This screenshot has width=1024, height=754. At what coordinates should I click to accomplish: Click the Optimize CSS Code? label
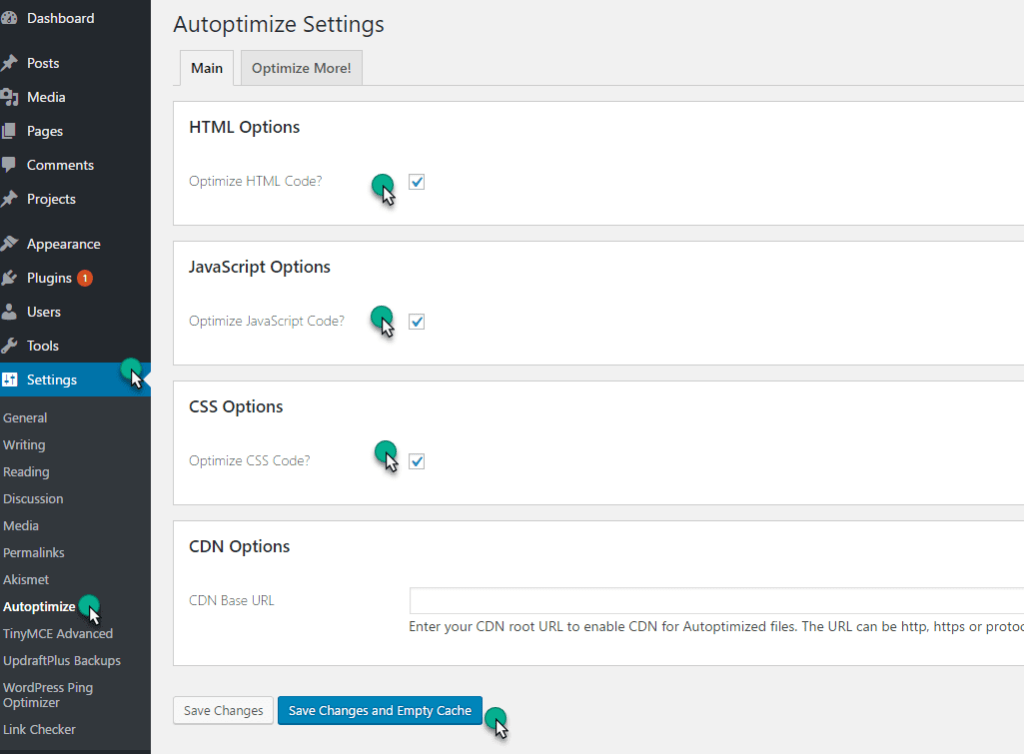click(249, 460)
